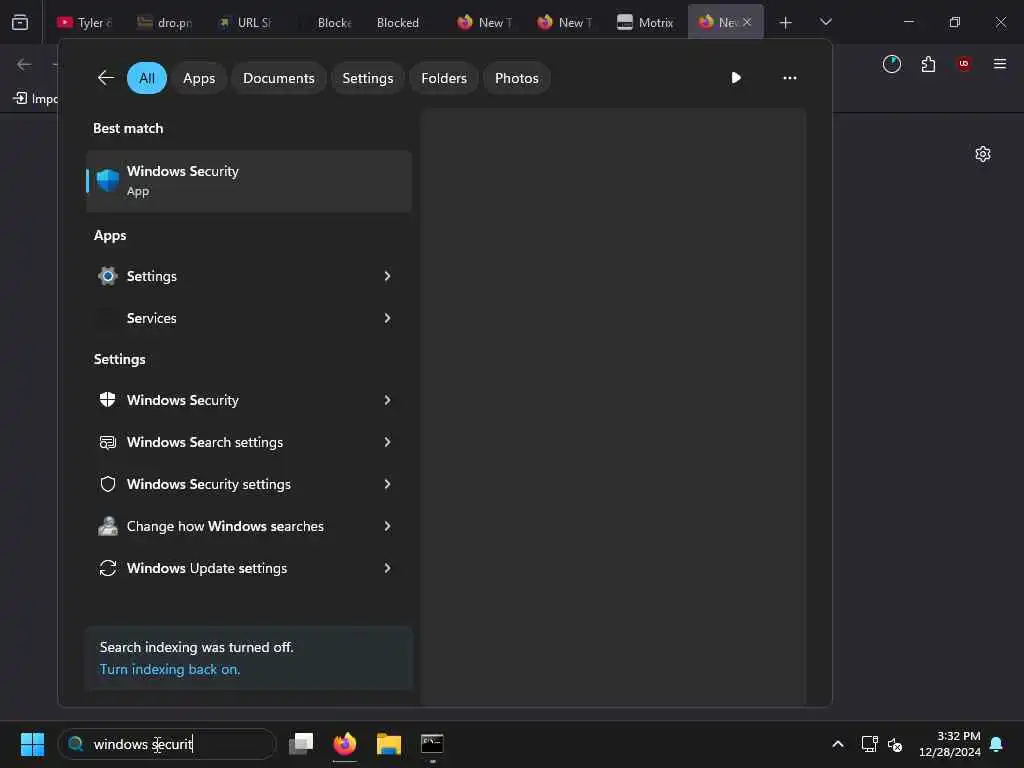Expand the Services result chevron
1024x768 pixels.
click(x=387, y=318)
